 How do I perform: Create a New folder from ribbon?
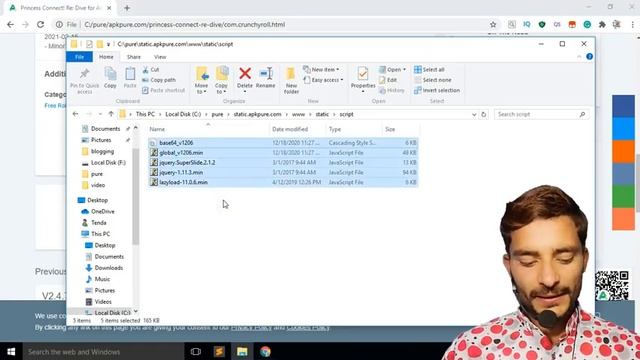(291, 80)
